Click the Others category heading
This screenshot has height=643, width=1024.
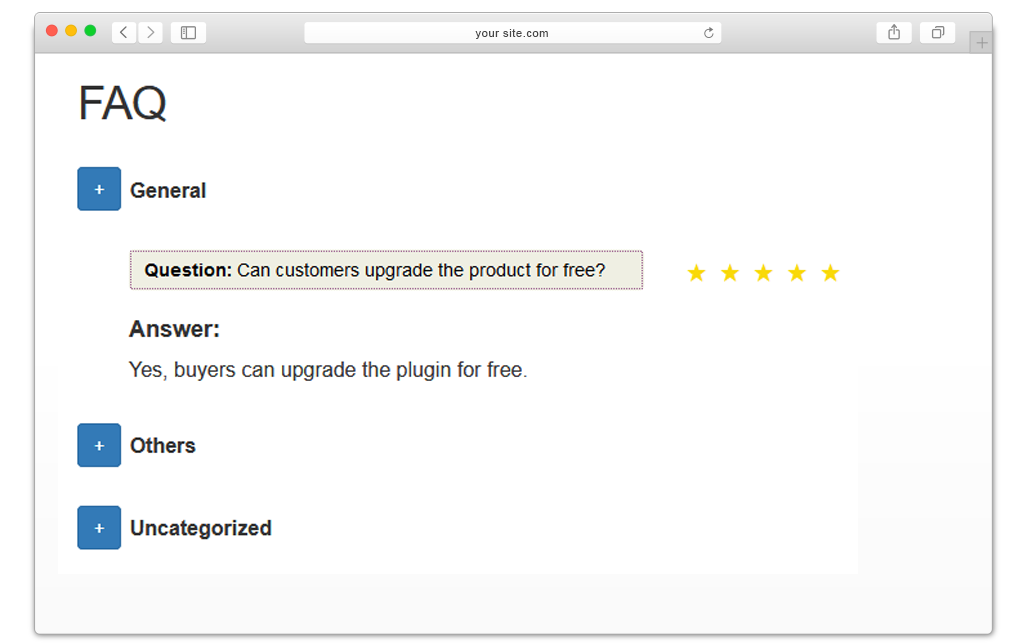click(163, 445)
